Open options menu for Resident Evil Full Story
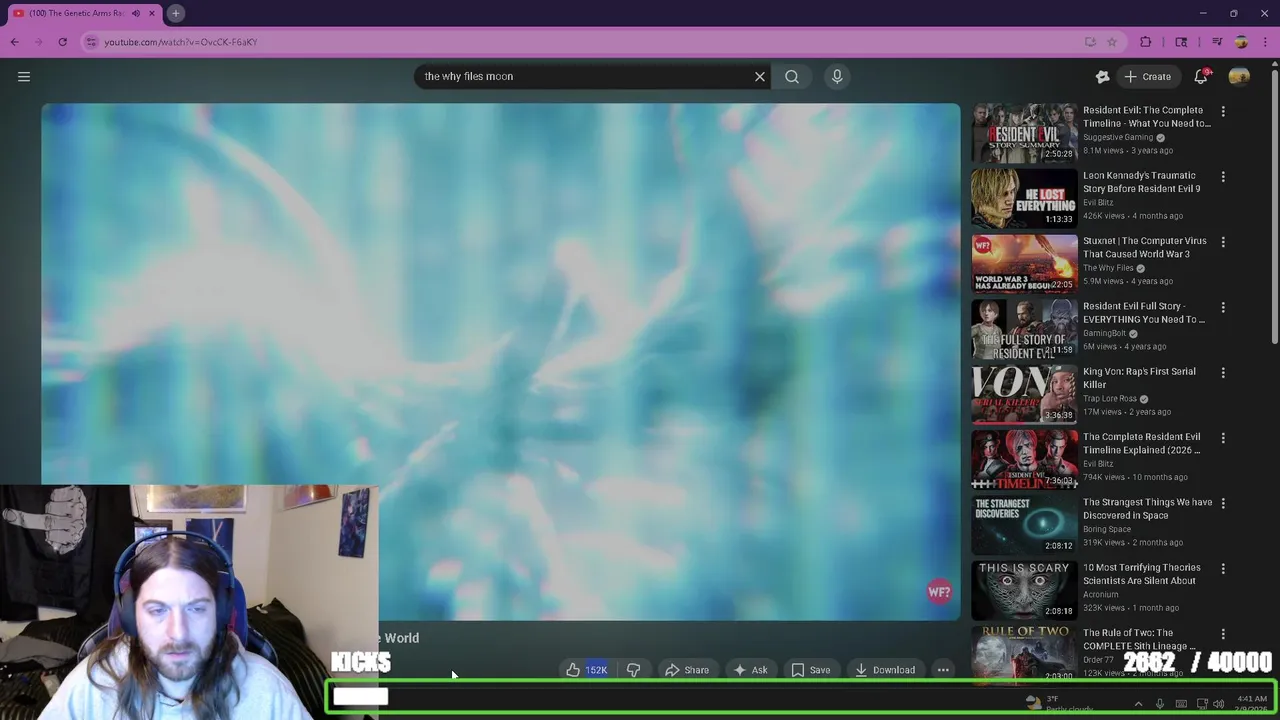Viewport: 1280px width, 720px height. click(x=1222, y=307)
